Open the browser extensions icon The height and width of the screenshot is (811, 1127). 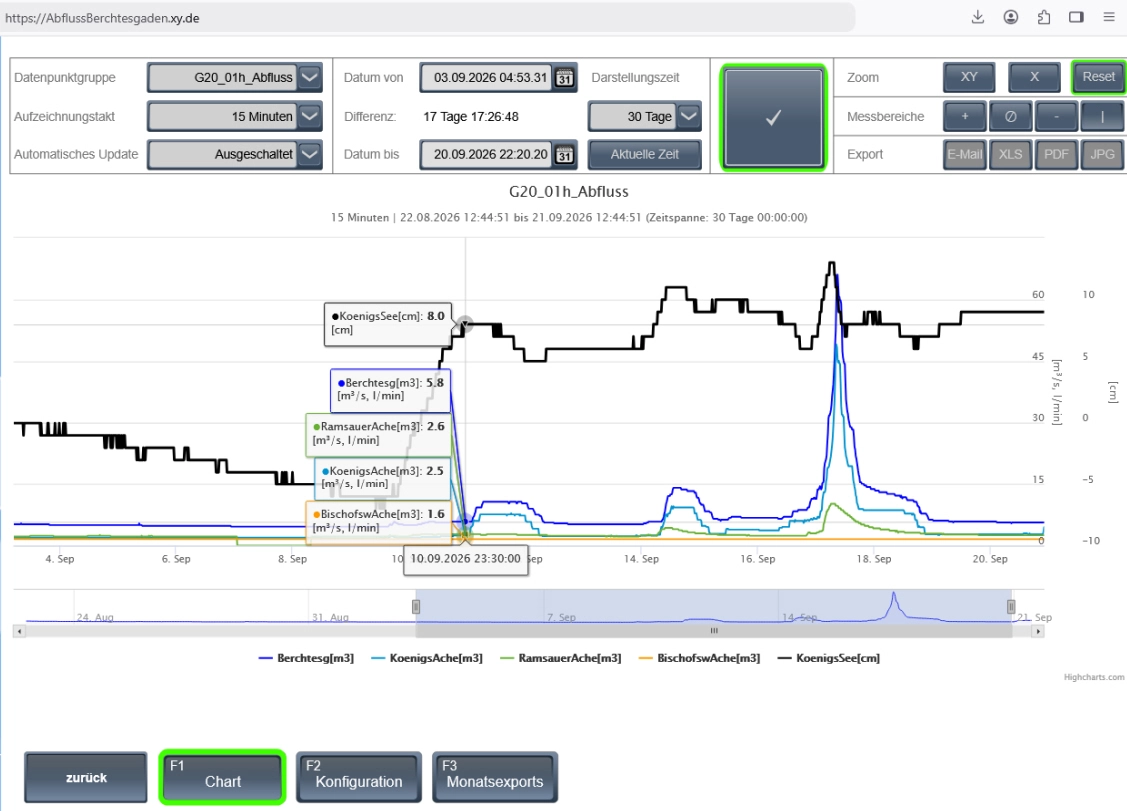[1044, 17]
